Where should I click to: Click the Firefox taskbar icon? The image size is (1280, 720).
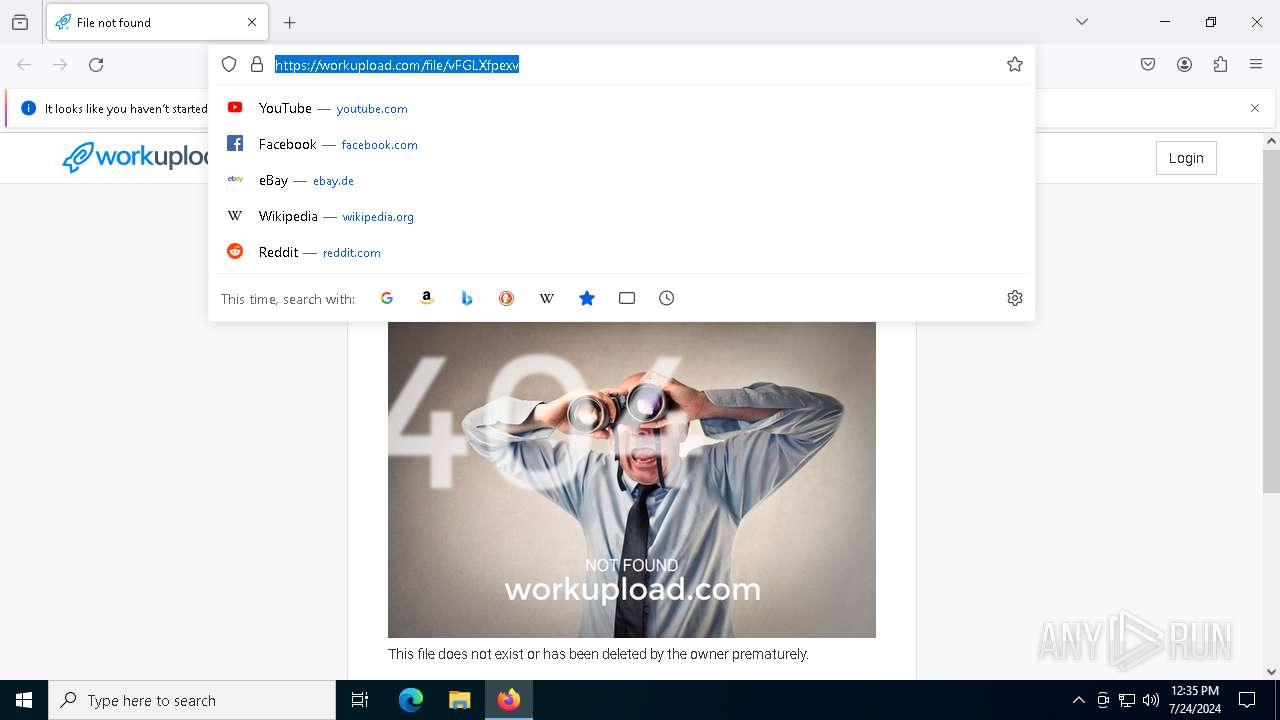click(509, 700)
